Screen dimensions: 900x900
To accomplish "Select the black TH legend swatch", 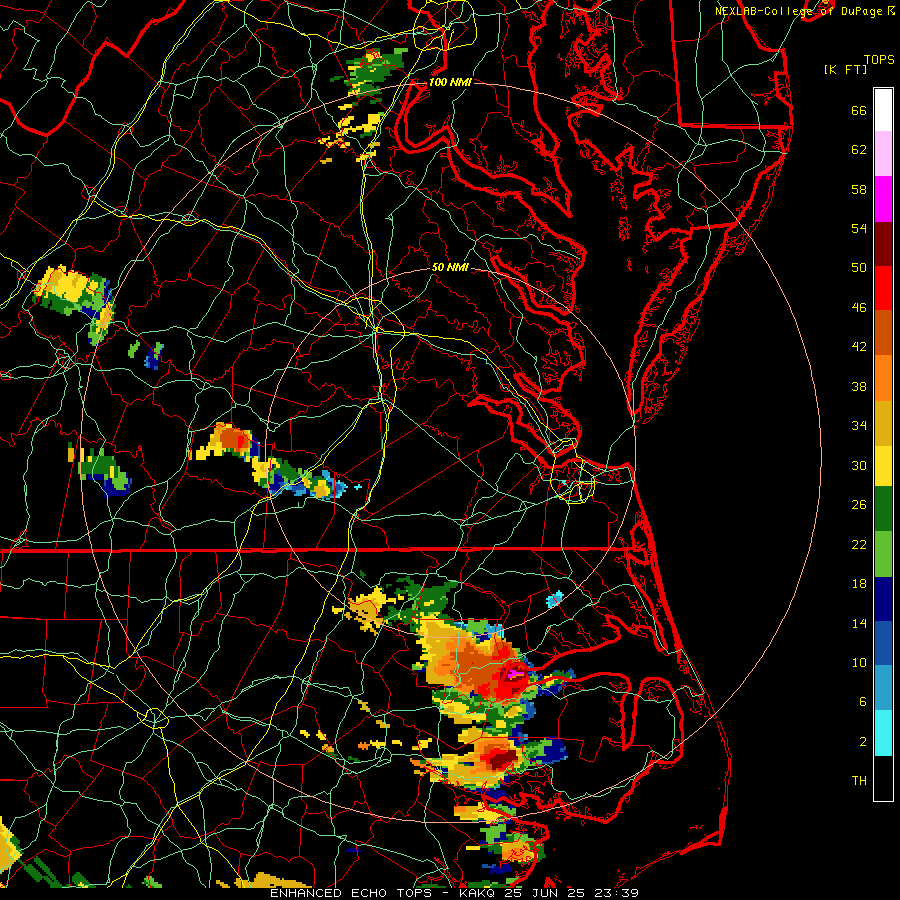I will pyautogui.click(x=883, y=778).
